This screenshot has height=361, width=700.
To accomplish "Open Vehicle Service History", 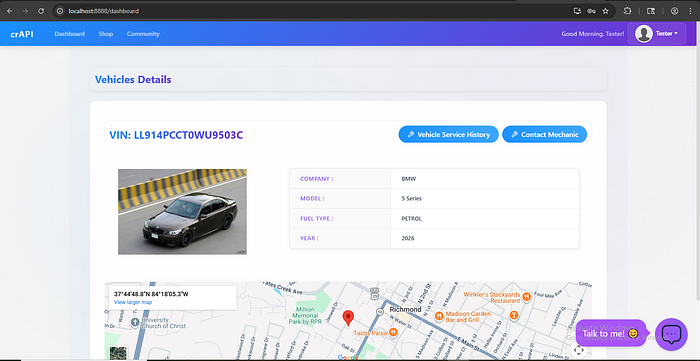I will tap(448, 134).
